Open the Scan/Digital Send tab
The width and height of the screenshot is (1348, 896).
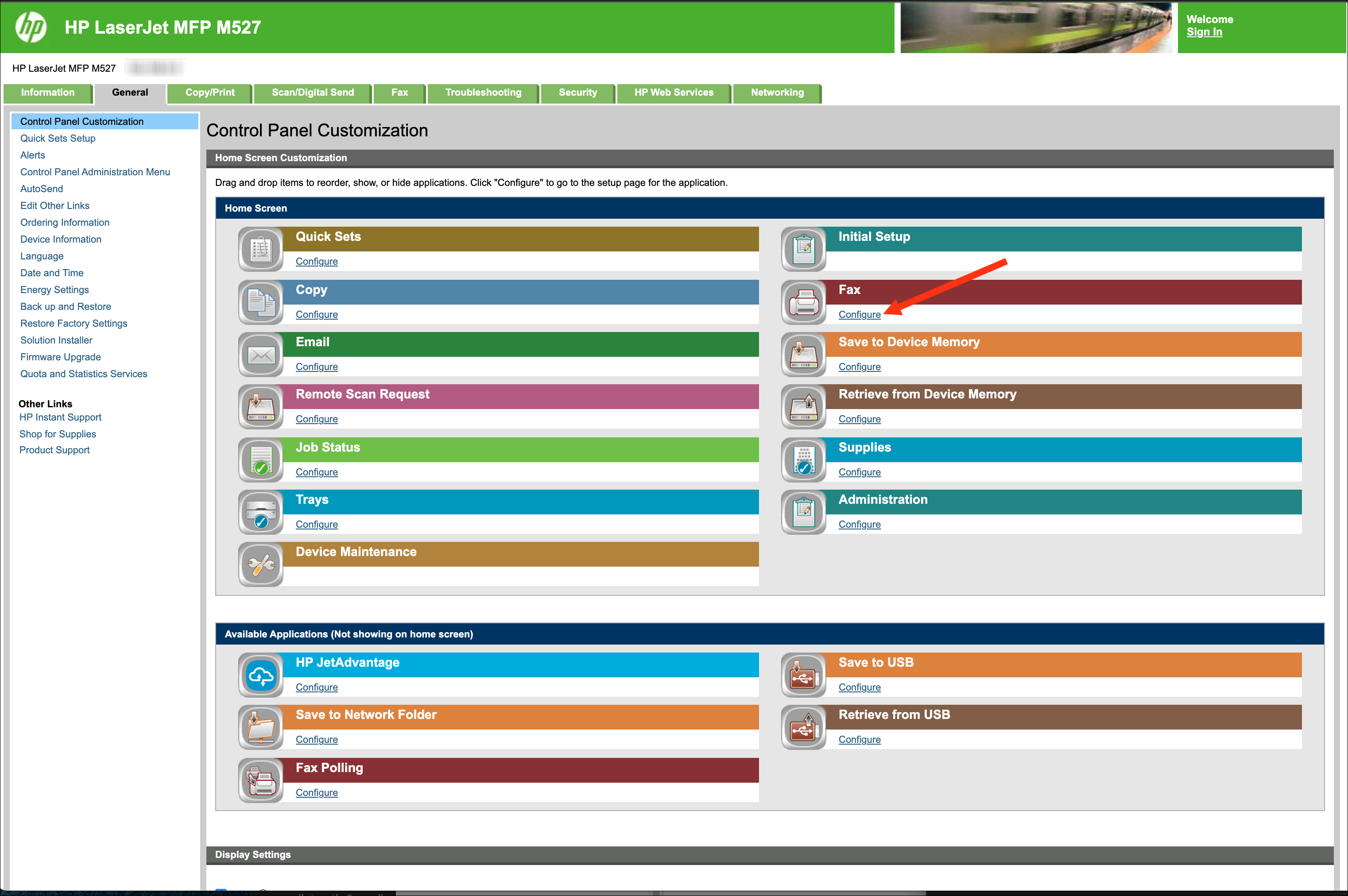(x=312, y=93)
